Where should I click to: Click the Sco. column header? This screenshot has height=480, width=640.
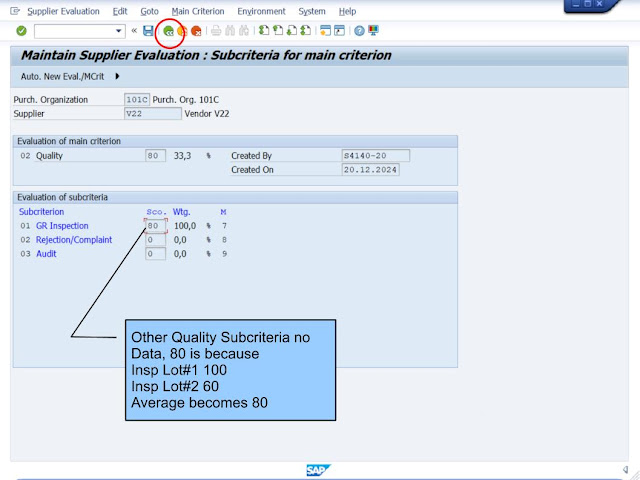156,212
